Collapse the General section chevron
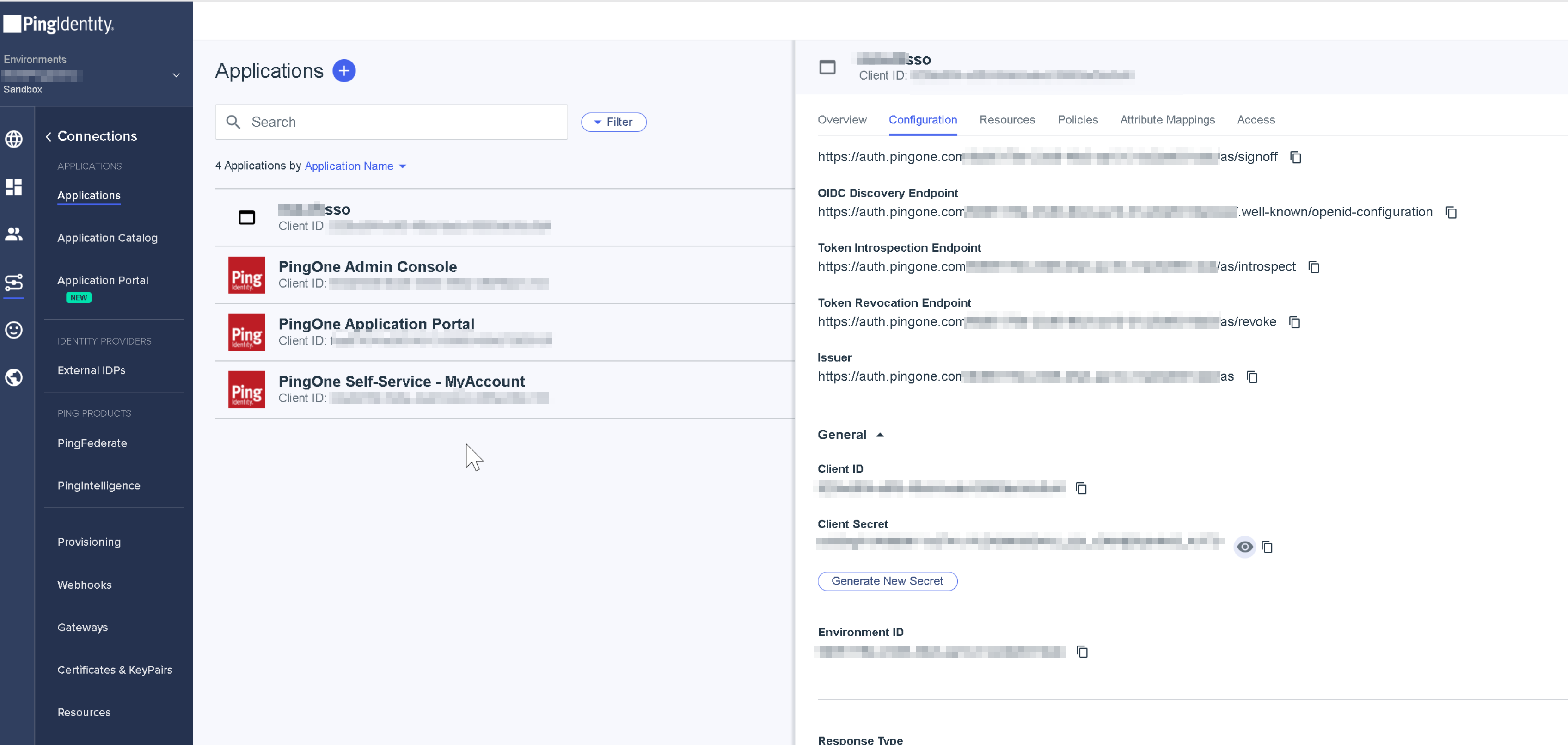 pyautogui.click(x=880, y=434)
